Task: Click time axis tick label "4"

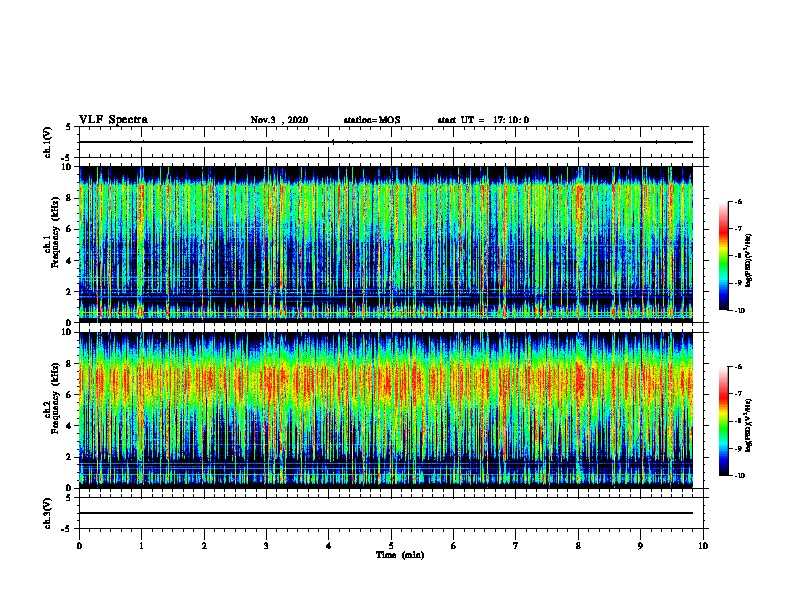Action: (x=329, y=546)
